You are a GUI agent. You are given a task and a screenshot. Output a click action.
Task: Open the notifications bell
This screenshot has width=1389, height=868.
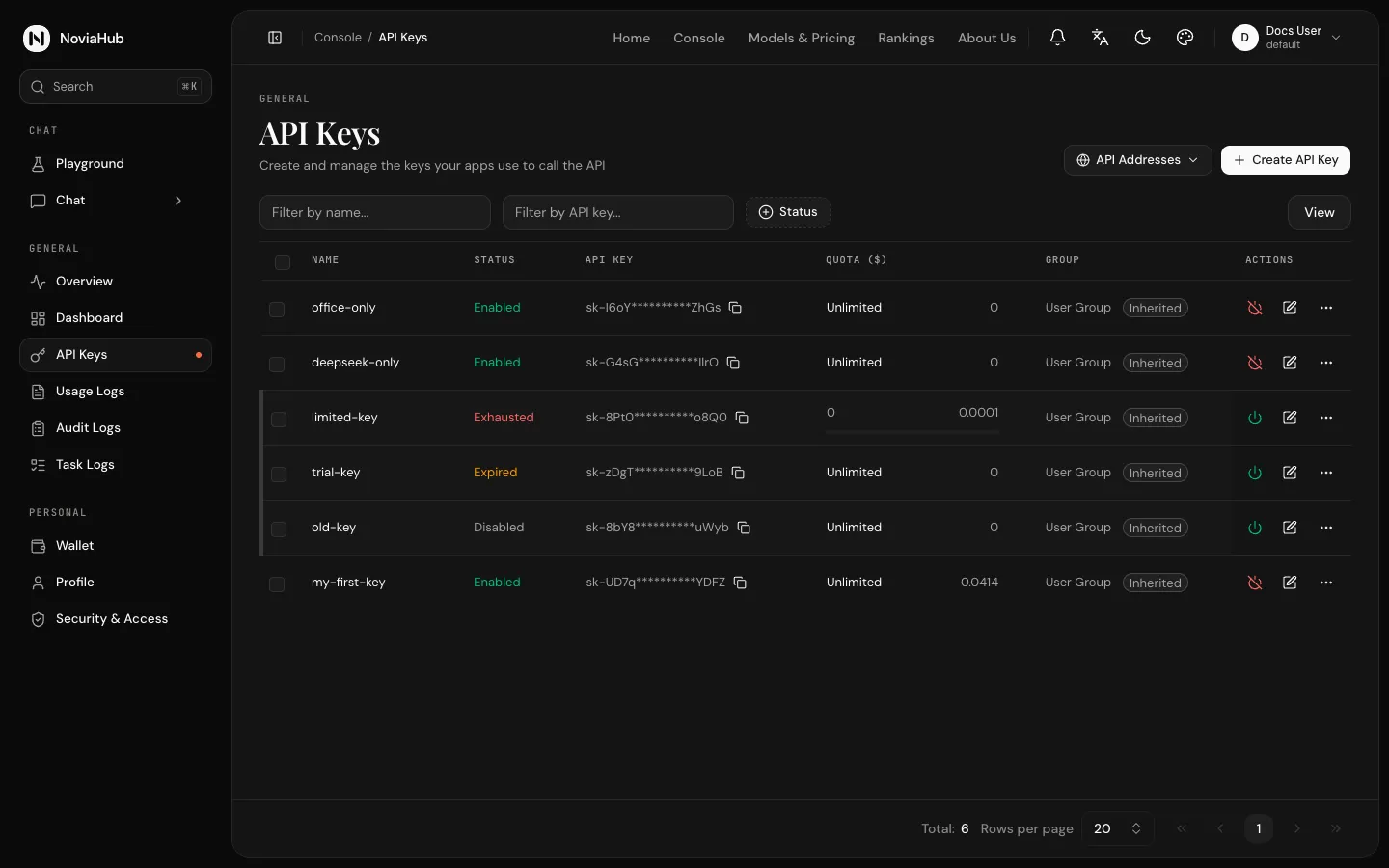(x=1057, y=38)
